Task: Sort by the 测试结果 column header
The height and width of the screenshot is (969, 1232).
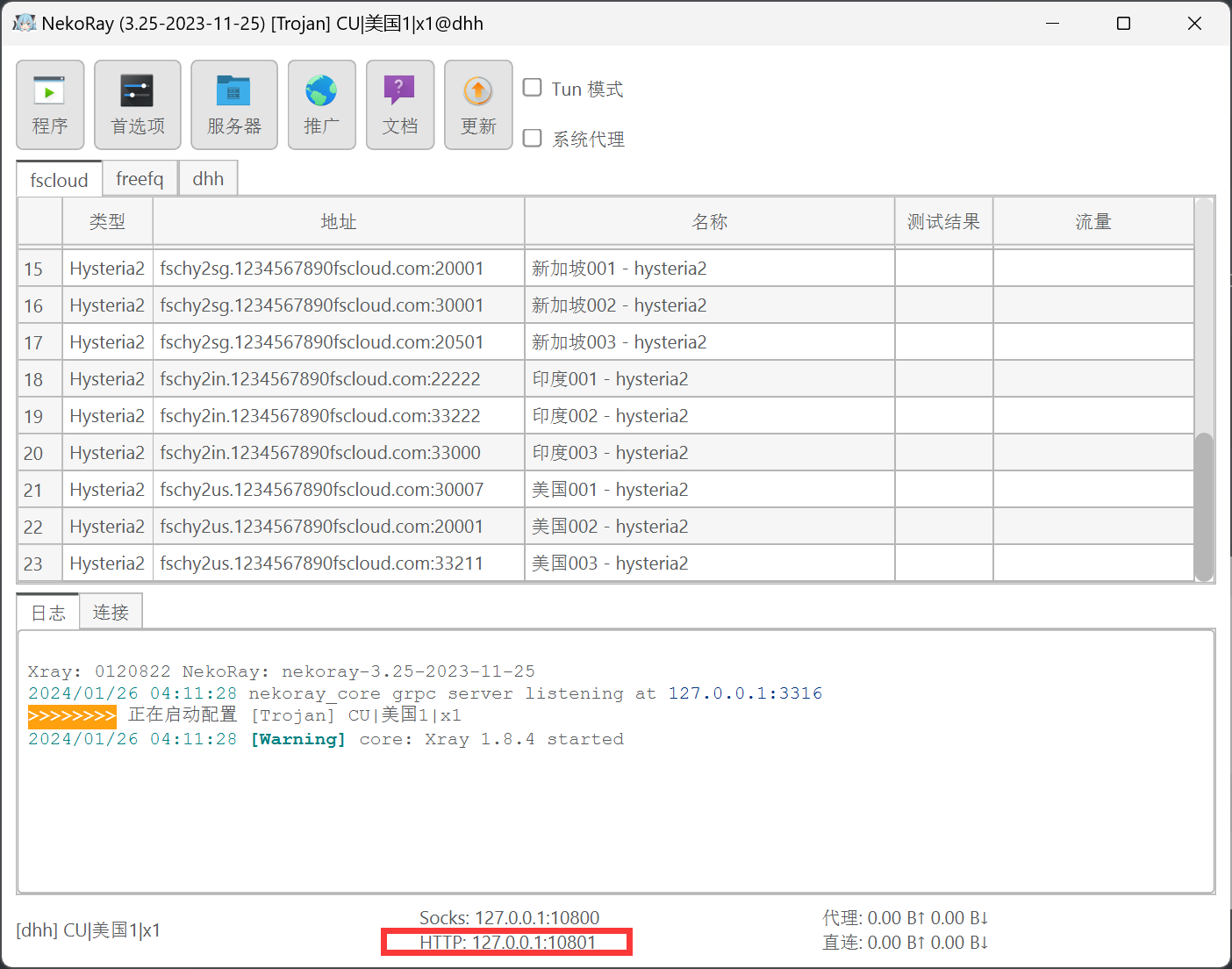Action: pyautogui.click(x=944, y=221)
